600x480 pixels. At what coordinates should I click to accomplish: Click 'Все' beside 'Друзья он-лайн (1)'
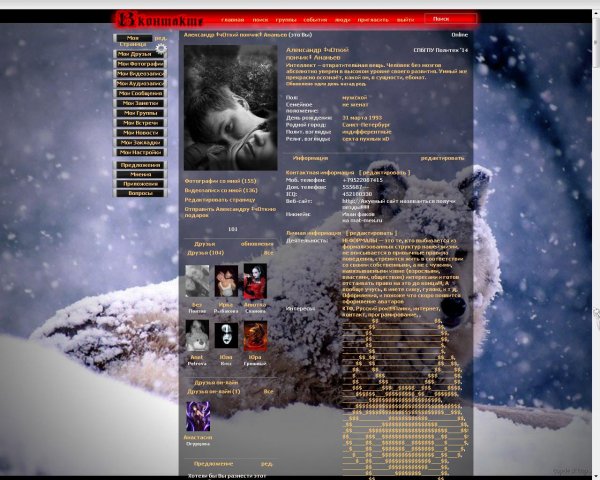[x=269, y=392]
